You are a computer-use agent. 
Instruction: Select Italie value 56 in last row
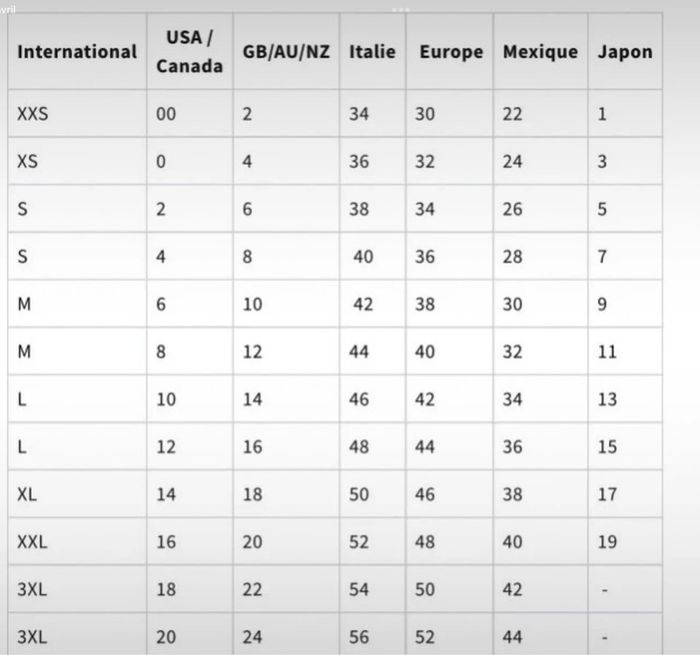click(x=359, y=637)
